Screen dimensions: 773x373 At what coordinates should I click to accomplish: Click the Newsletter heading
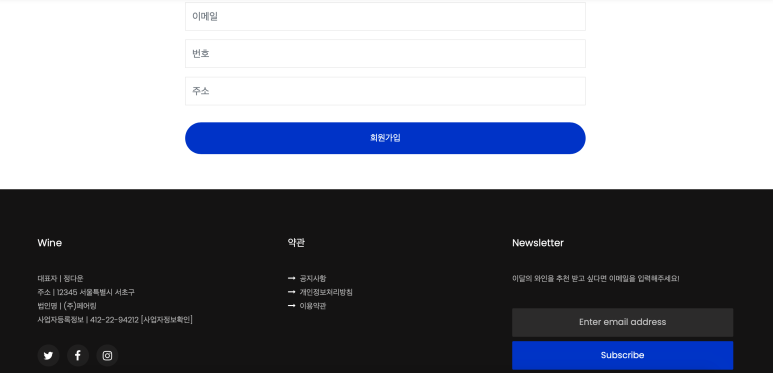tap(538, 243)
